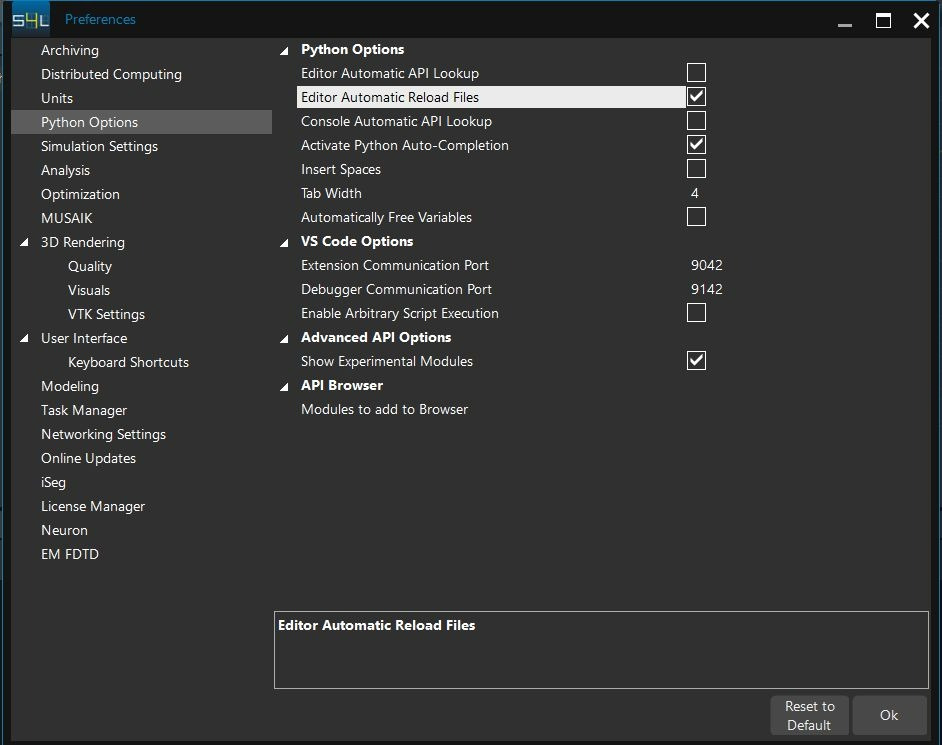Collapse the VS Code Options section
This screenshot has height=745, width=942.
coord(284,242)
